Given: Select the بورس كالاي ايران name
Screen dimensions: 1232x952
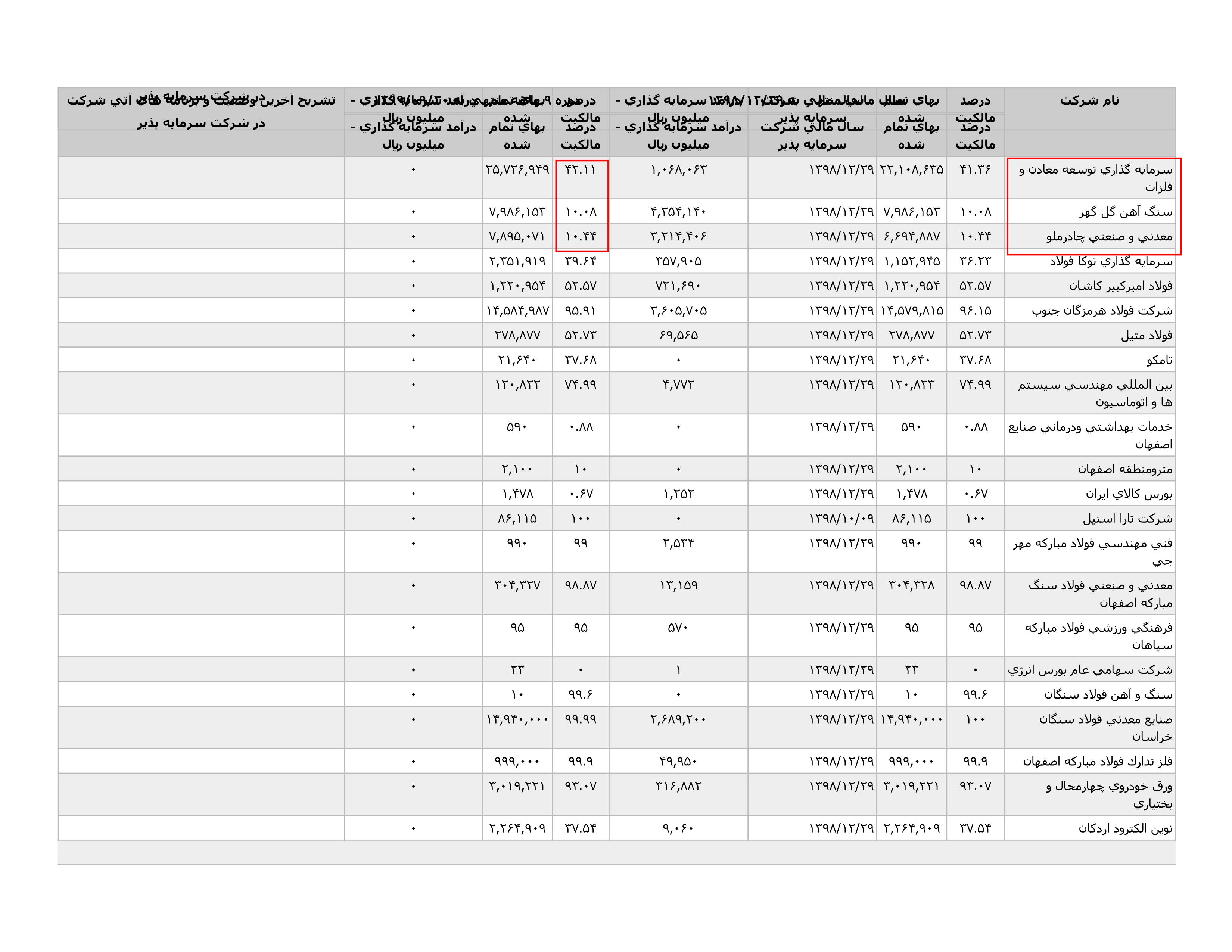Looking at the screenshot, I should [1129, 494].
